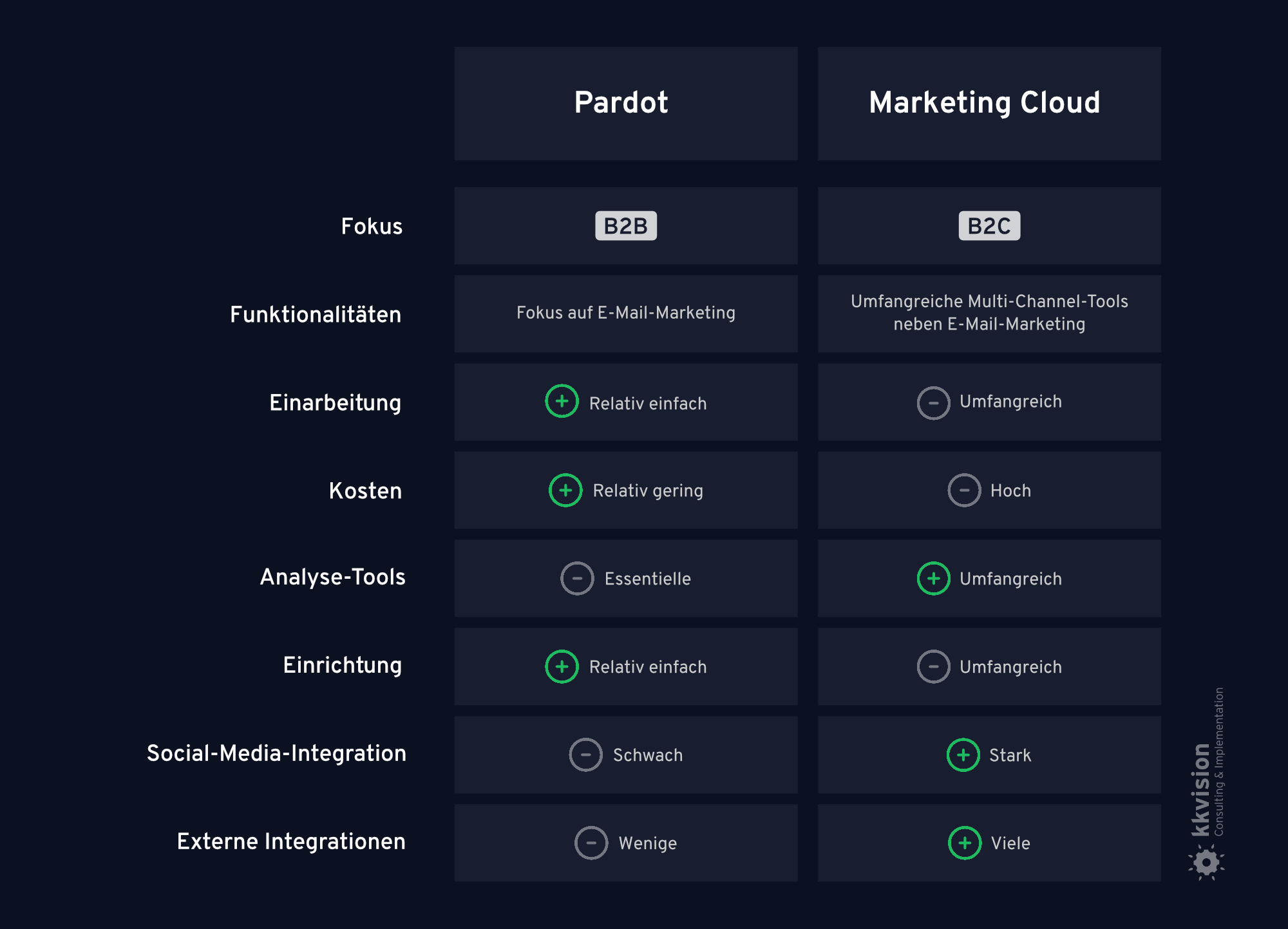Click the 'Kosten' row label
Screen dimensions: 1288x929
point(365,491)
